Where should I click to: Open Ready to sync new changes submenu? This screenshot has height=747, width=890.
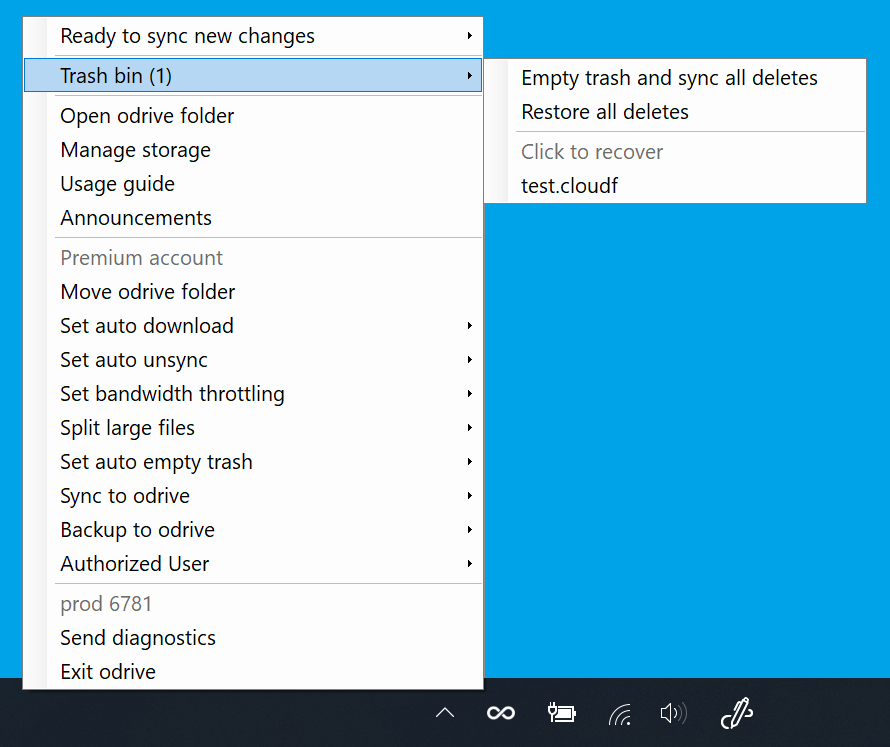click(253, 36)
